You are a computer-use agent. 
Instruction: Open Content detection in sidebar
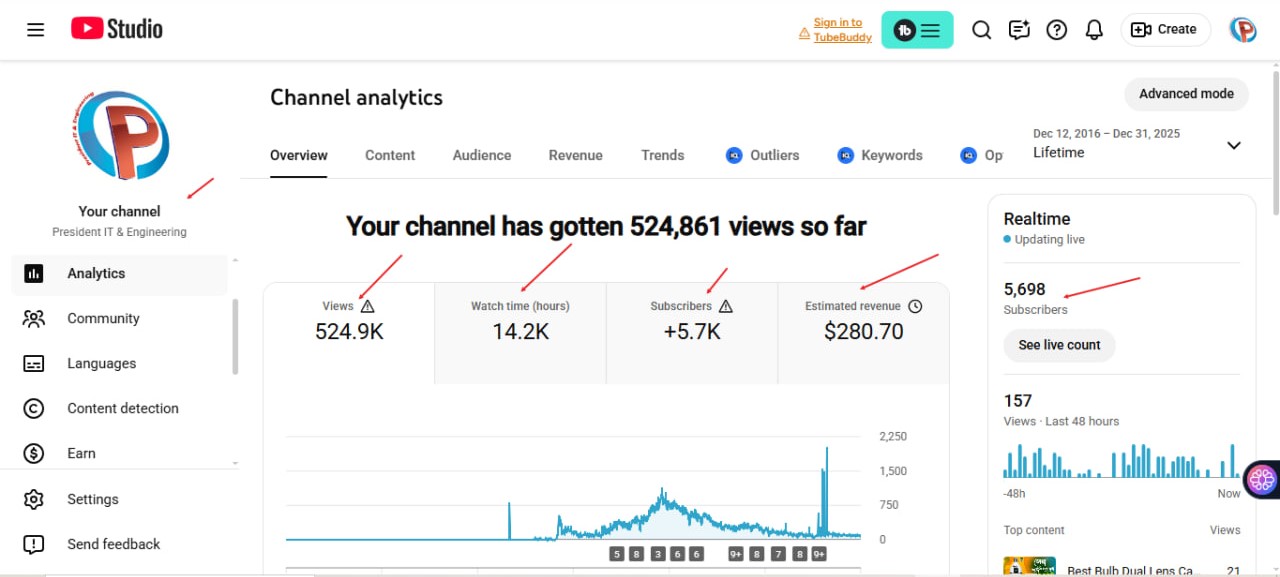[x=122, y=408]
